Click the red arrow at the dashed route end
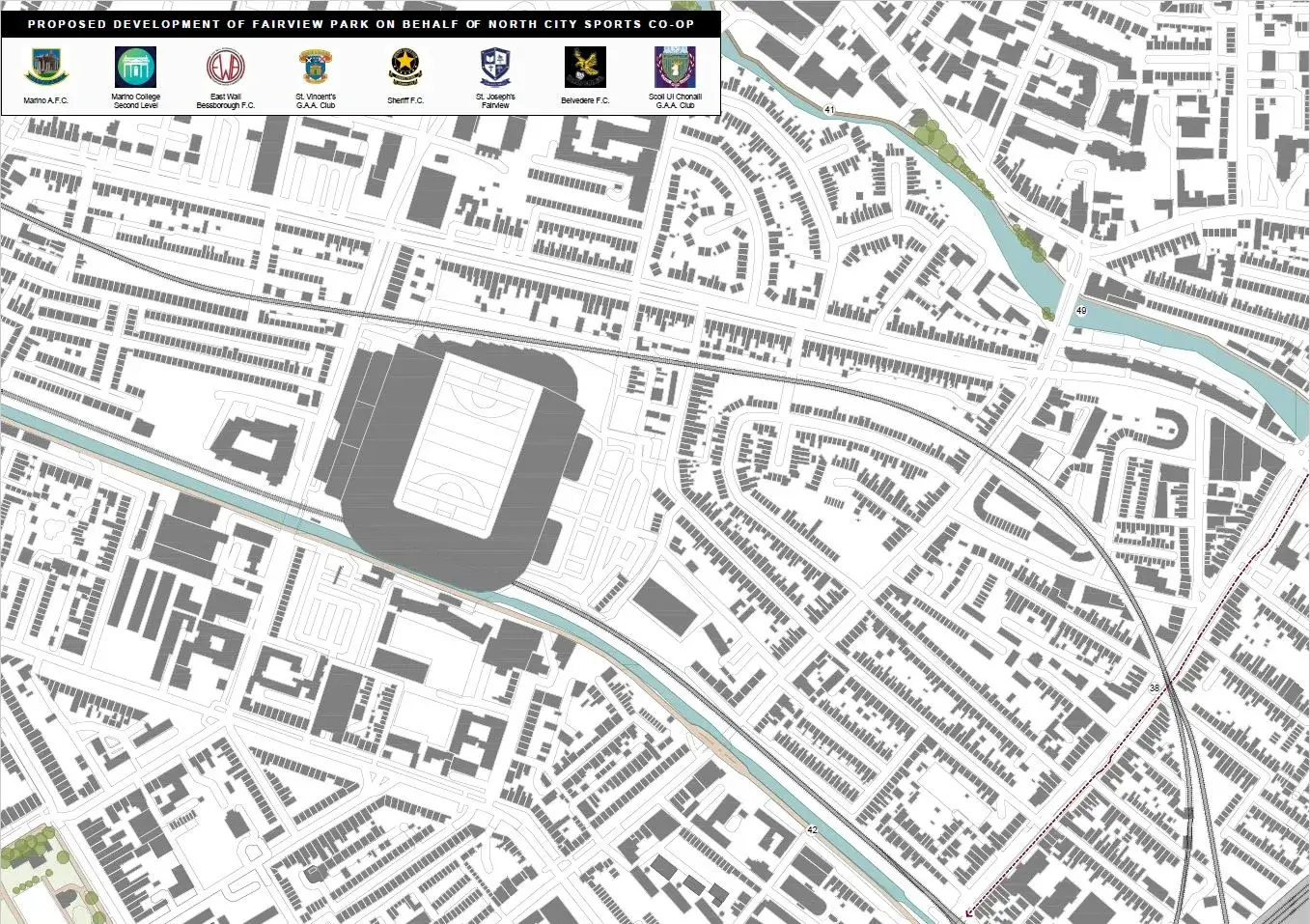 [x=968, y=910]
